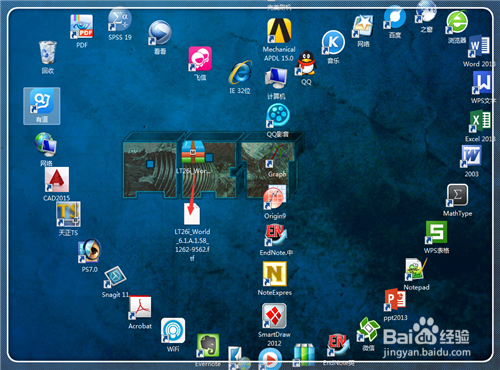500x370 pixels.
Task: Launch the Word 2013 shortcut
Action: point(479,46)
